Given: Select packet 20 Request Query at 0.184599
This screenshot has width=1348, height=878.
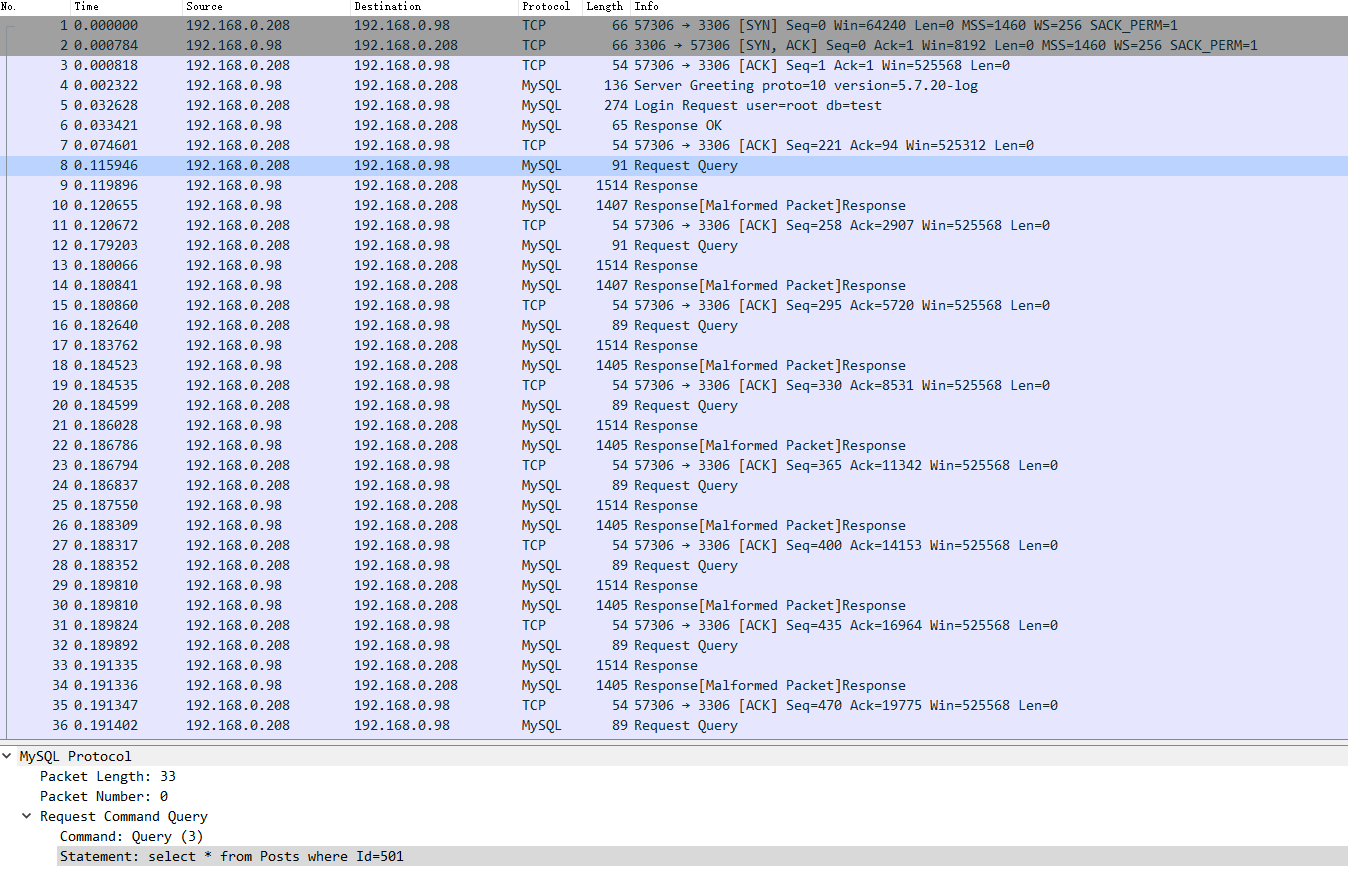Looking at the screenshot, I should pyautogui.click(x=674, y=405).
